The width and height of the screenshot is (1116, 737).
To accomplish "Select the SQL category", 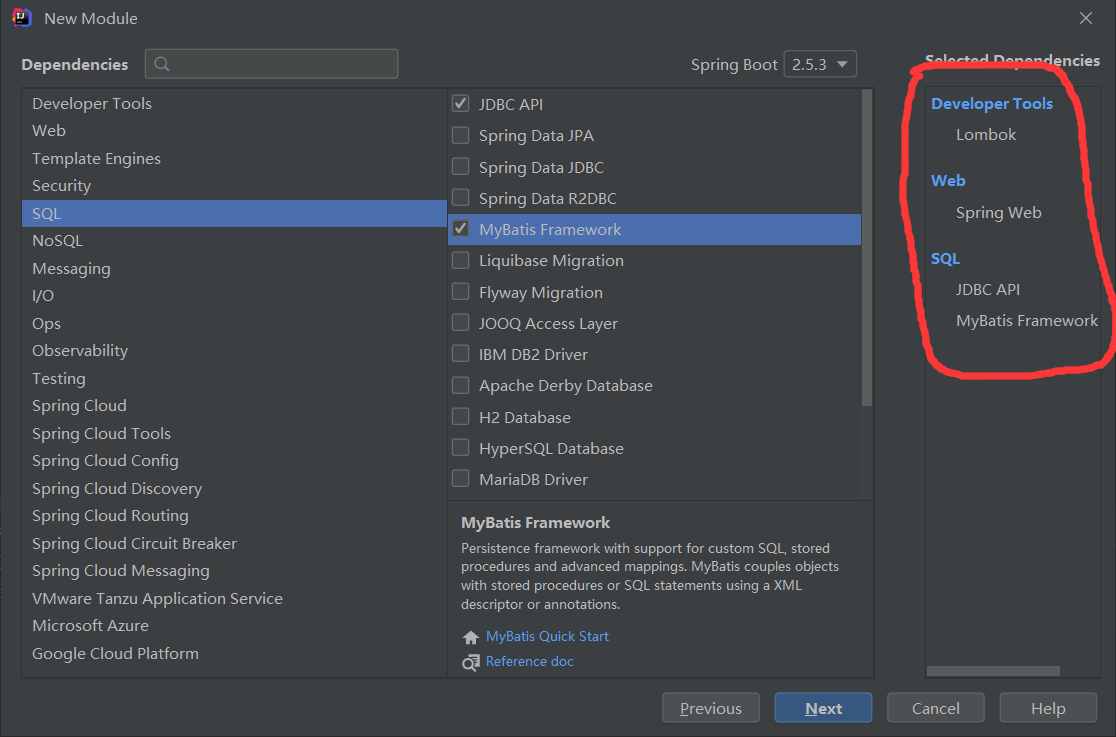I will pos(234,214).
